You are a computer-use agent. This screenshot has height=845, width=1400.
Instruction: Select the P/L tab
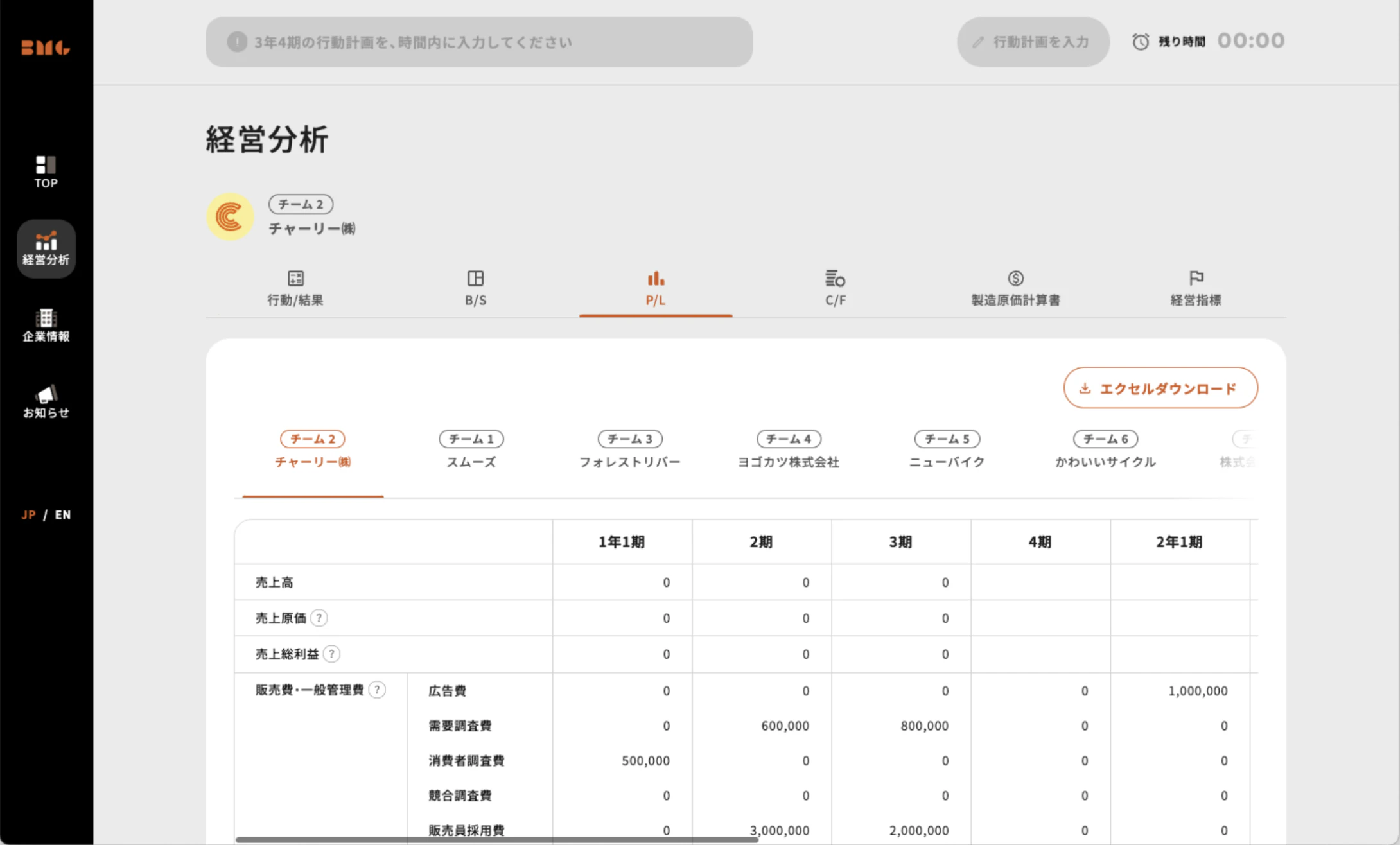click(x=656, y=288)
